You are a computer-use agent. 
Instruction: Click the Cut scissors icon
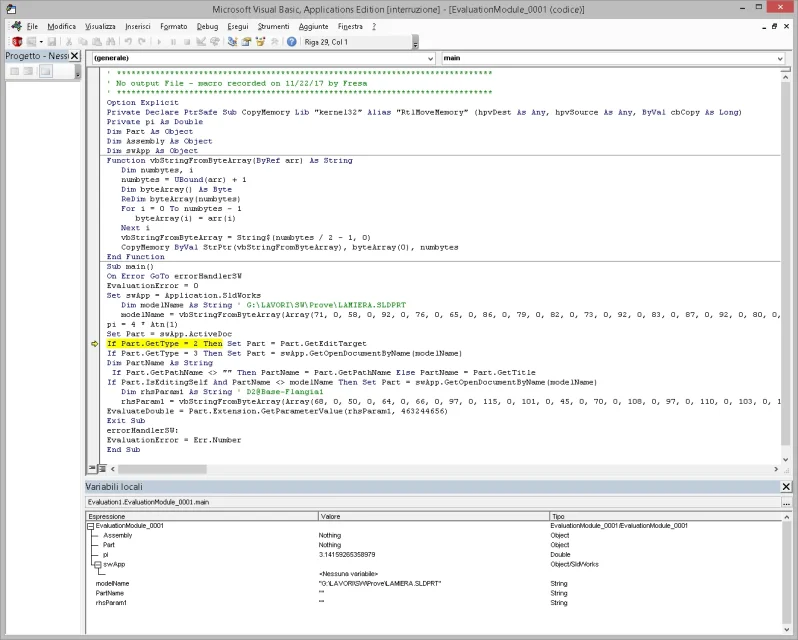[x=69, y=42]
